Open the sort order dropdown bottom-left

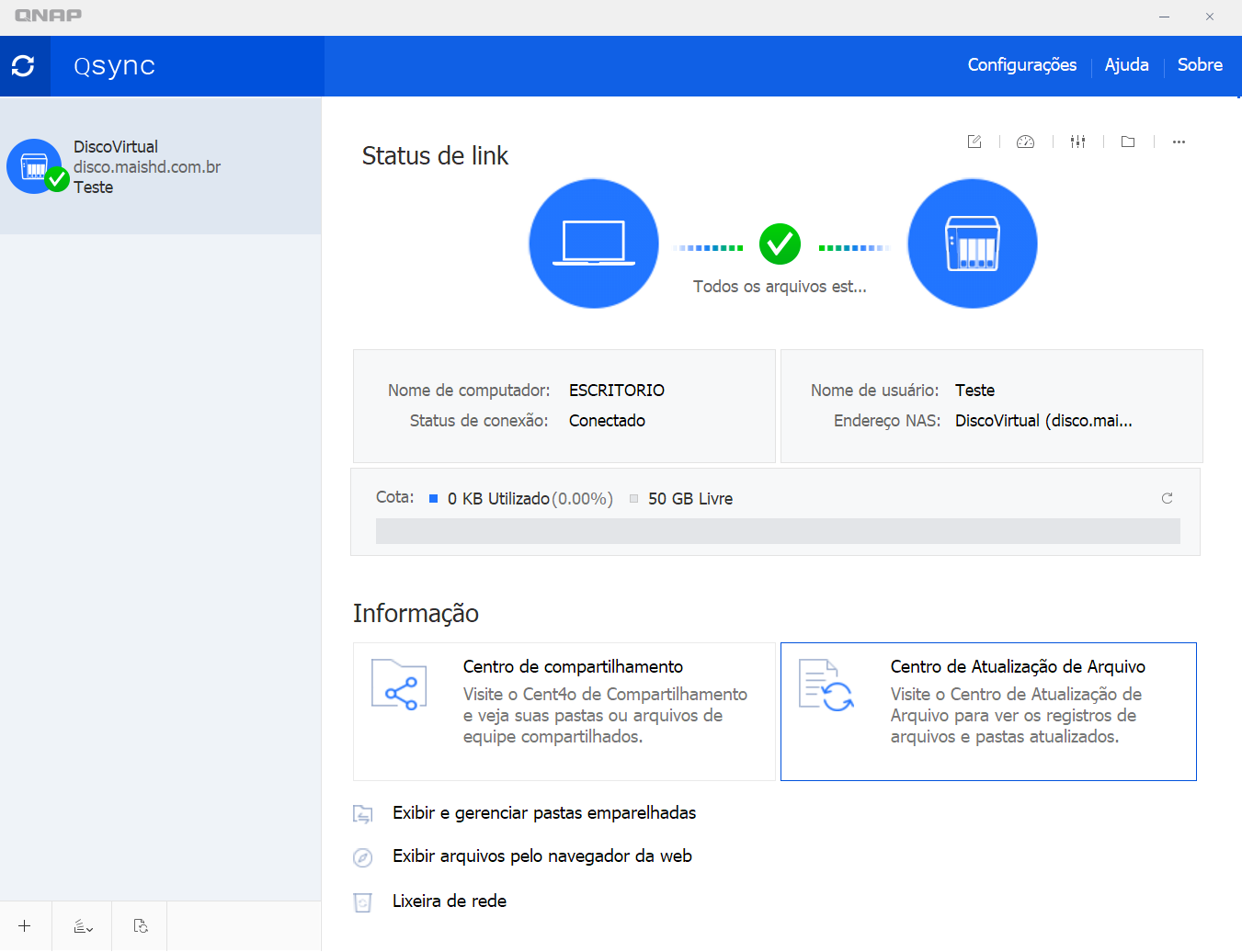82,925
